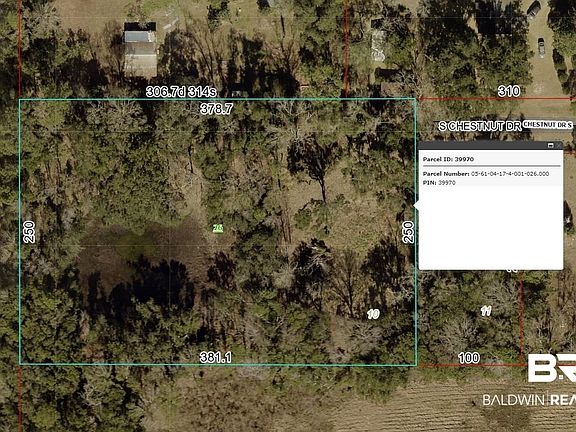
Task: Click the metal-roof building north of the parcel
Action: click(140, 50)
